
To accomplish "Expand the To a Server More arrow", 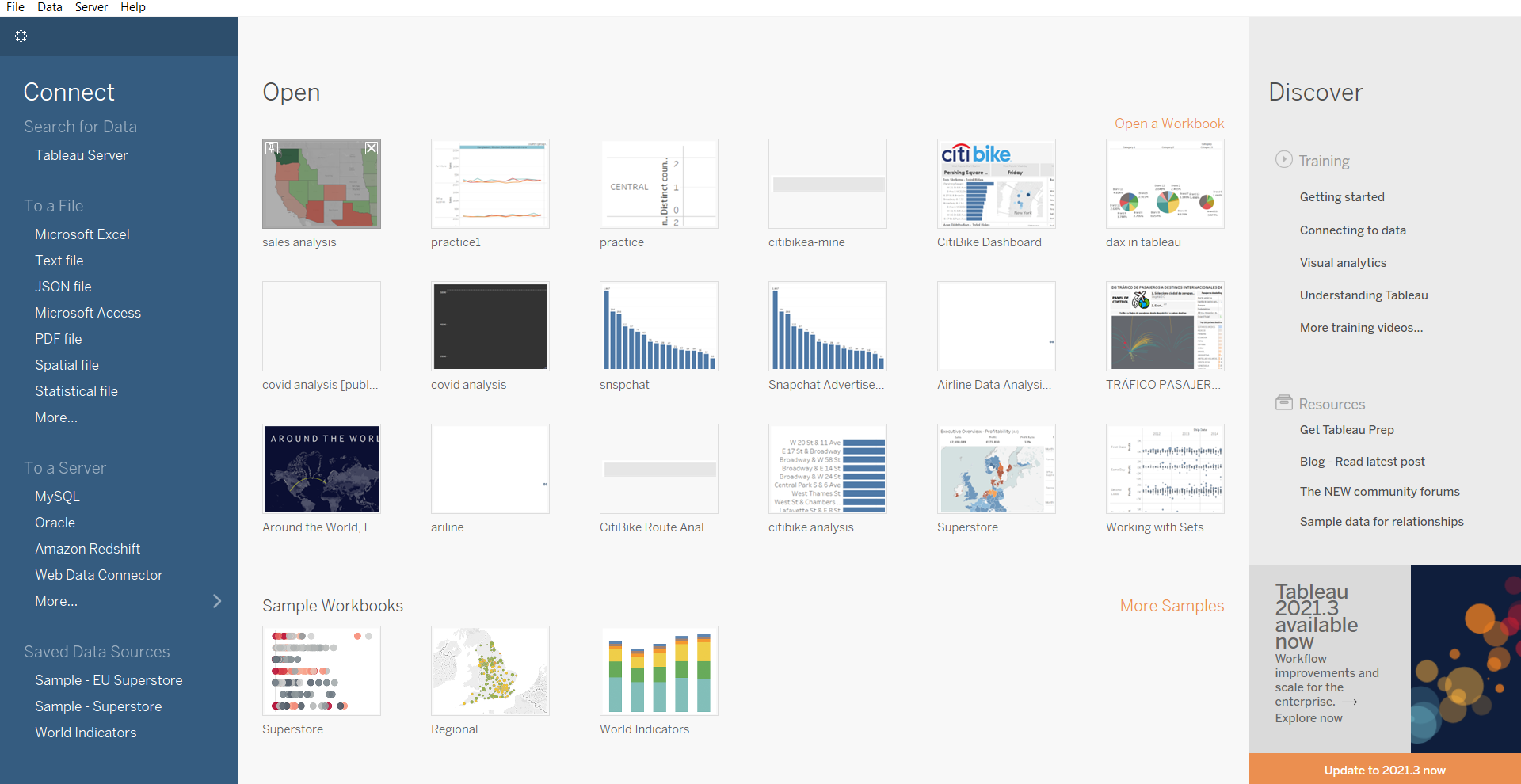I will click(217, 601).
